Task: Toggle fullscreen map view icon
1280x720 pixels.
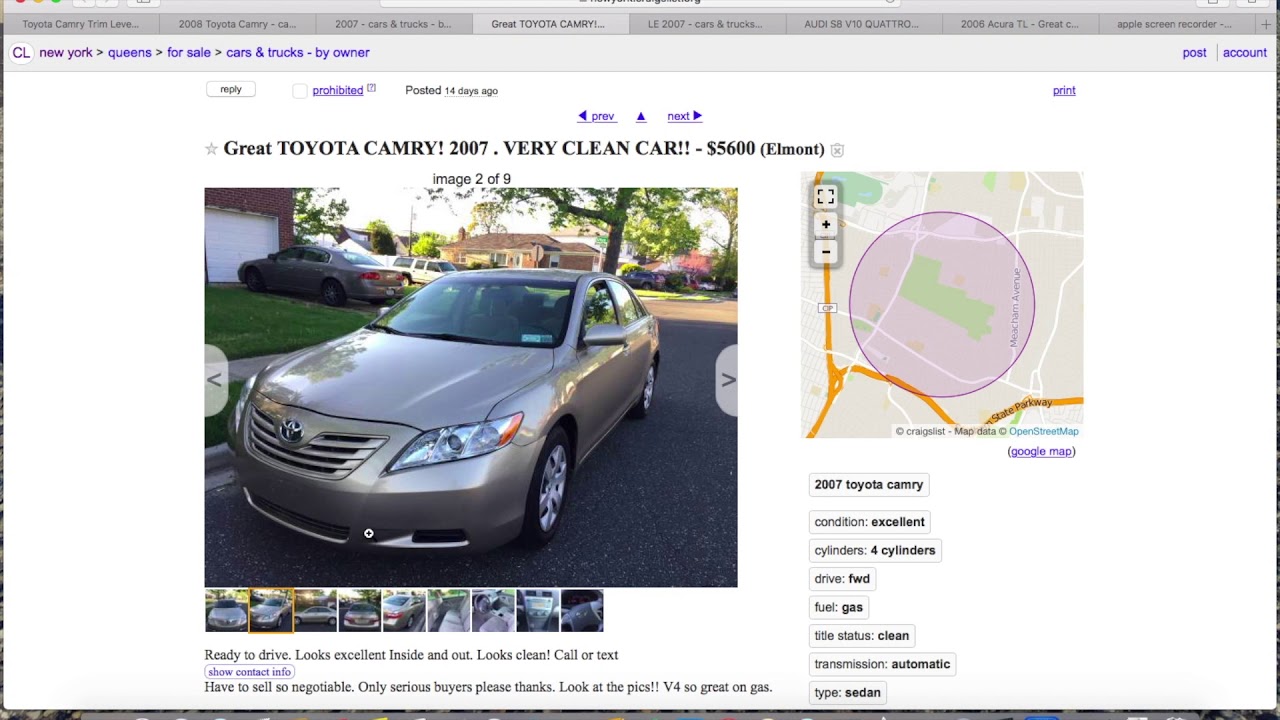Action: 825,197
